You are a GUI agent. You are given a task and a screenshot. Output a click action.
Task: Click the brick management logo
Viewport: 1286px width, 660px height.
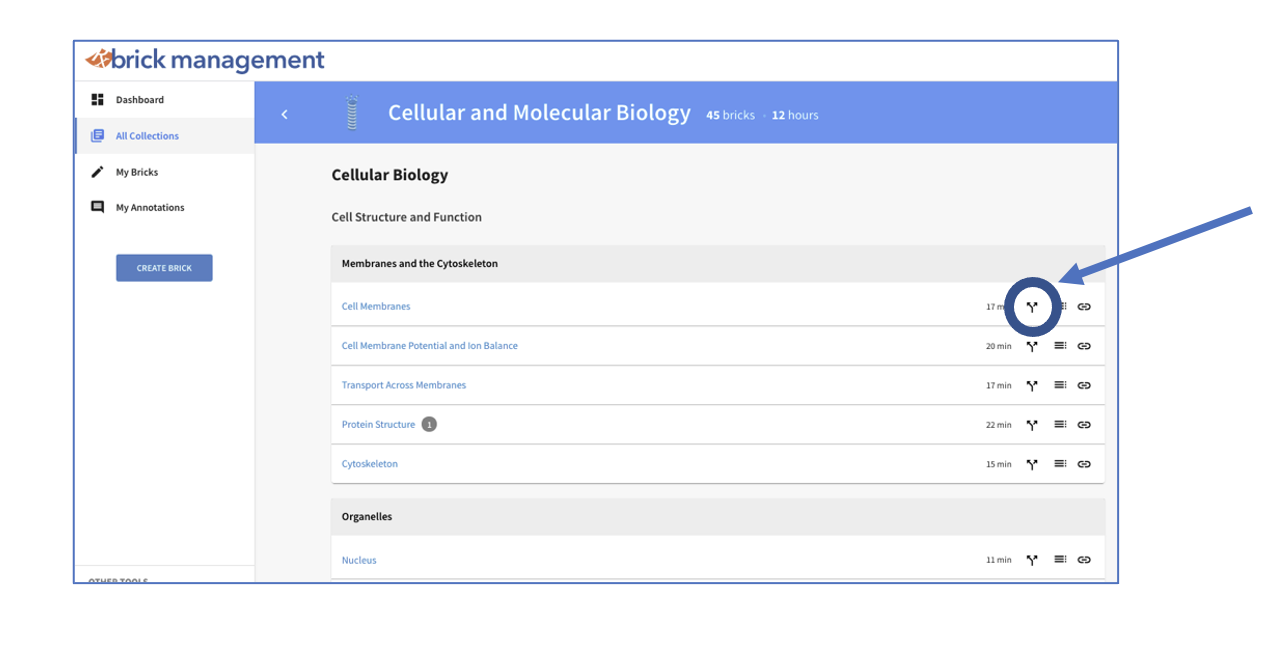[x=205, y=60]
